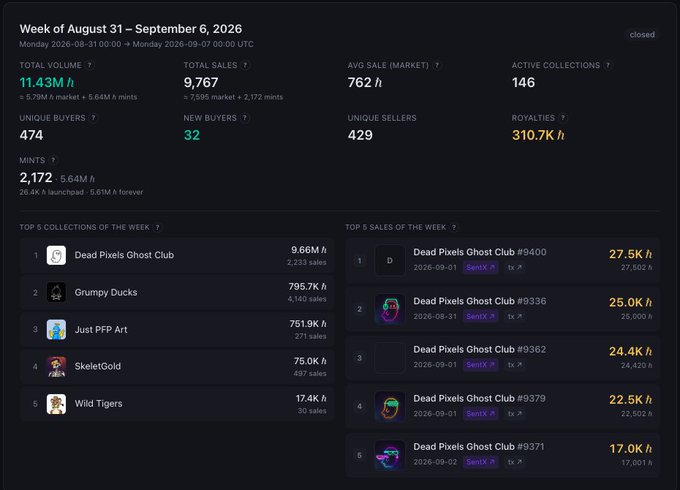
Task: Click the Dead Pixels Ghost Club #9371 title
Action: [x=479, y=447]
